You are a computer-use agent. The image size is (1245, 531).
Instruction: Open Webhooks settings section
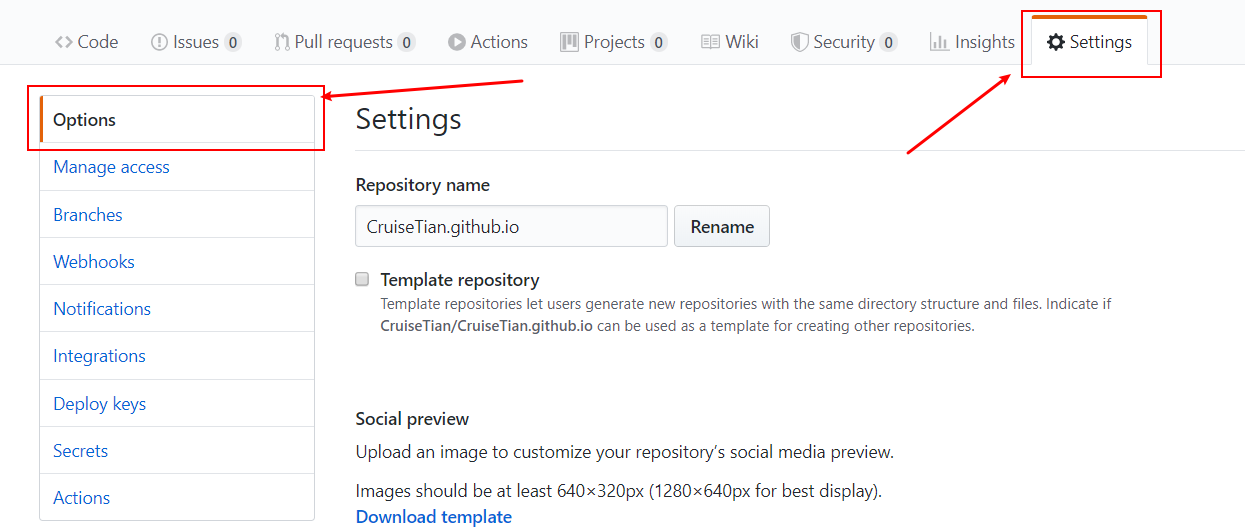94,262
